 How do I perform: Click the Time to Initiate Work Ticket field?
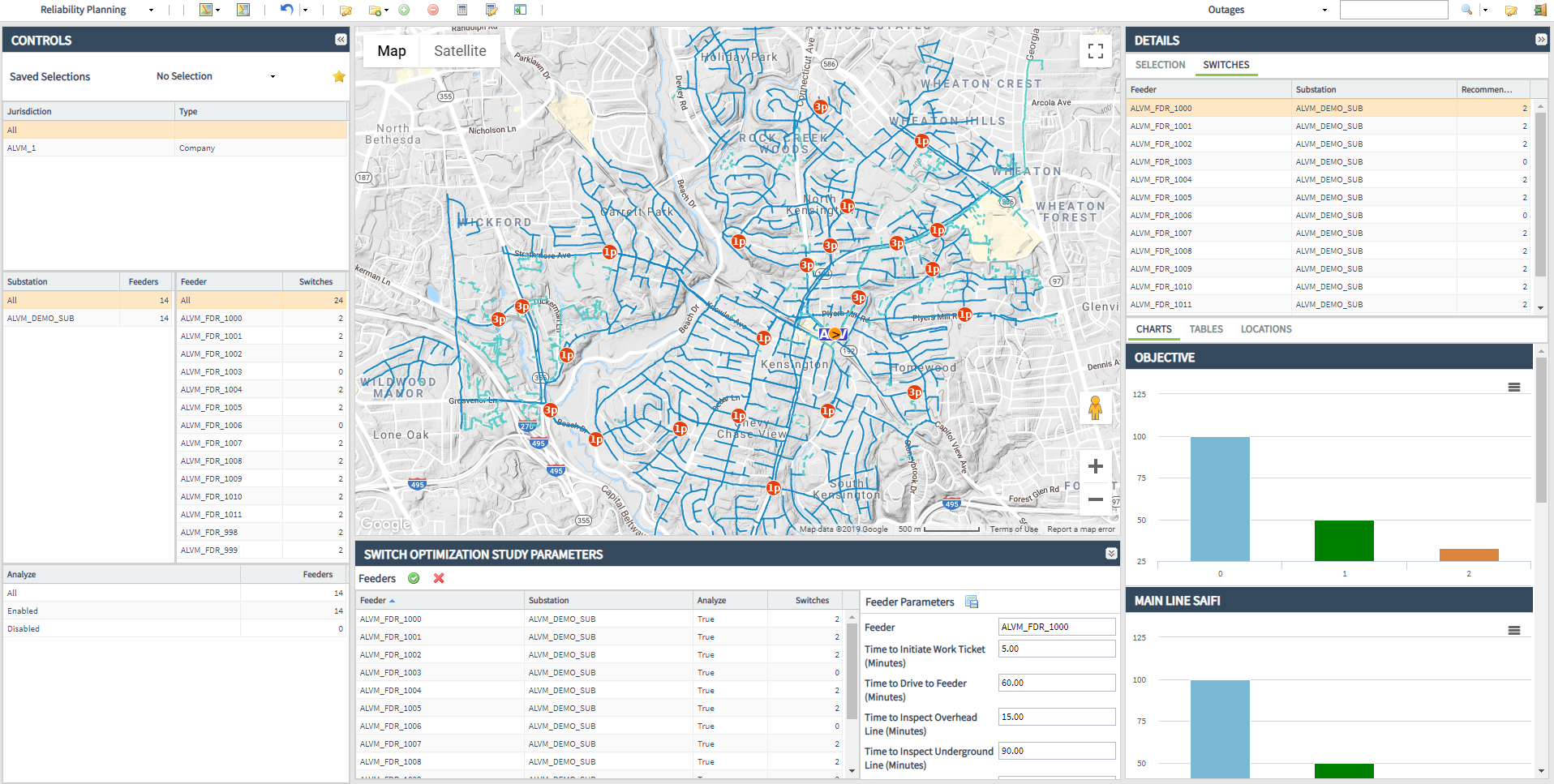1057,649
